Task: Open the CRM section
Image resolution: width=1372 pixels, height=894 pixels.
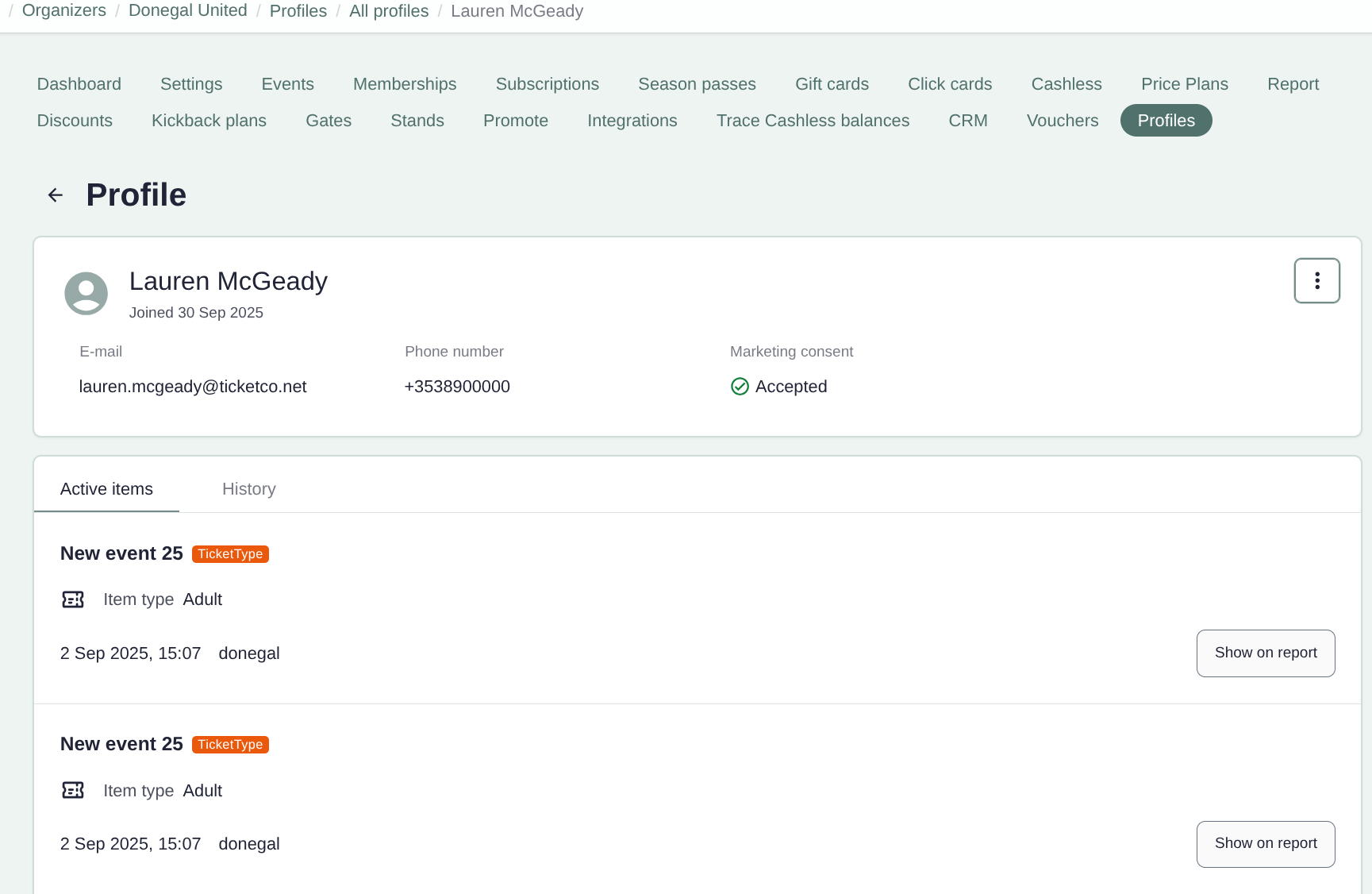Action: pos(967,120)
